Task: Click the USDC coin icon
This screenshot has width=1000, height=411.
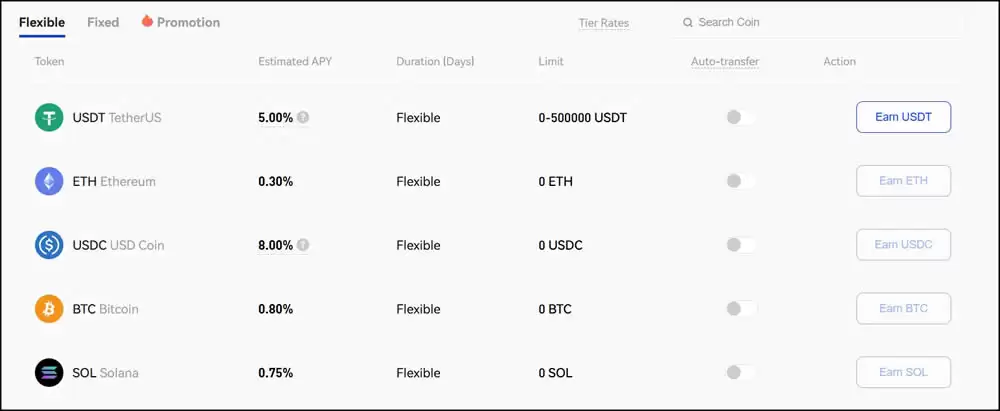Action: pyautogui.click(x=49, y=245)
